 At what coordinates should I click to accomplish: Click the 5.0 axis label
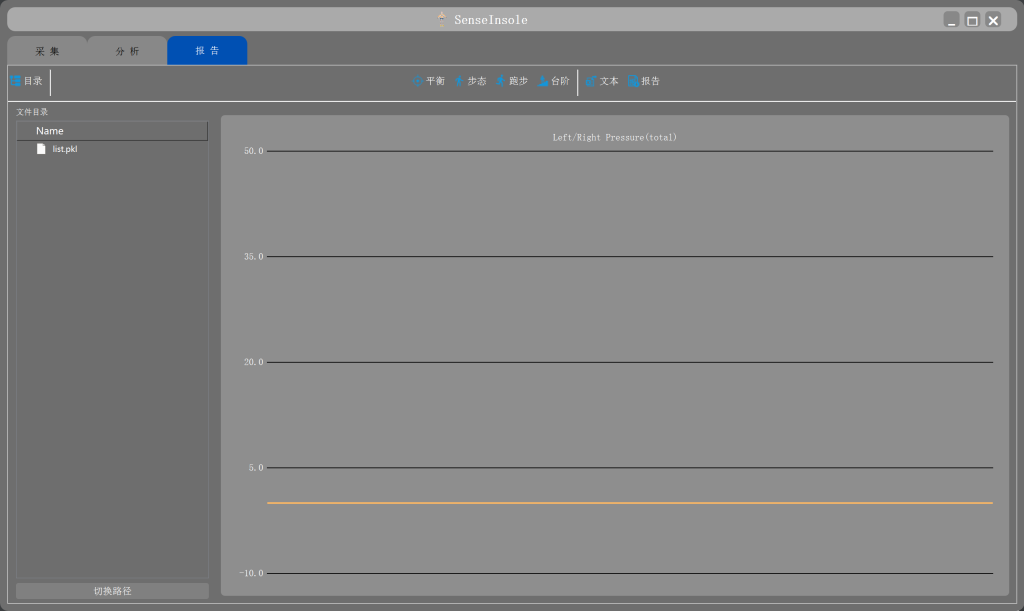click(x=256, y=467)
